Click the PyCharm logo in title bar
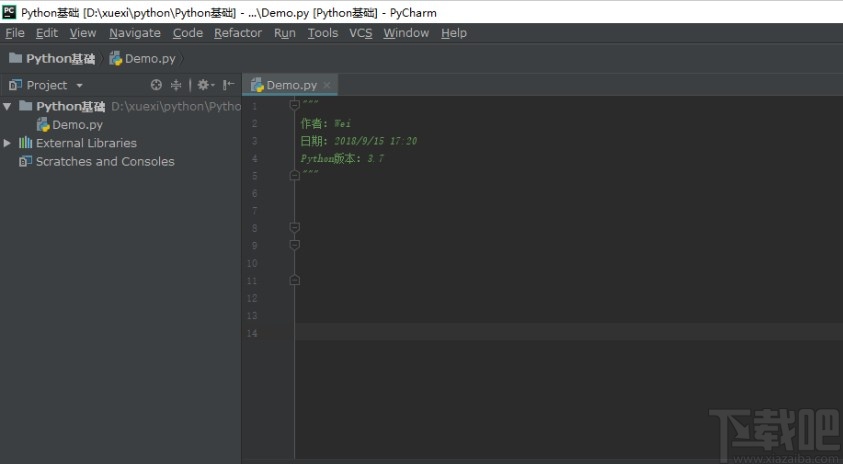843x464 pixels. tap(9, 12)
